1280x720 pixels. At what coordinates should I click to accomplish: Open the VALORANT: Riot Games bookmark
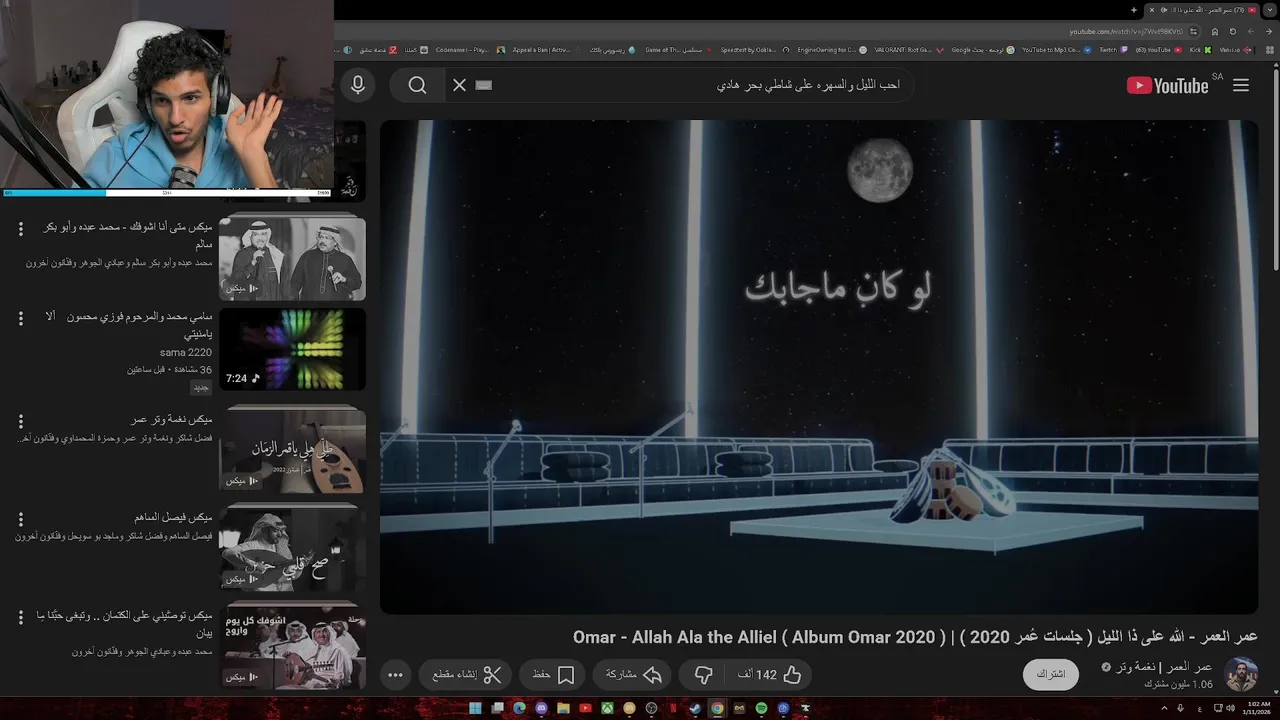pos(908,49)
